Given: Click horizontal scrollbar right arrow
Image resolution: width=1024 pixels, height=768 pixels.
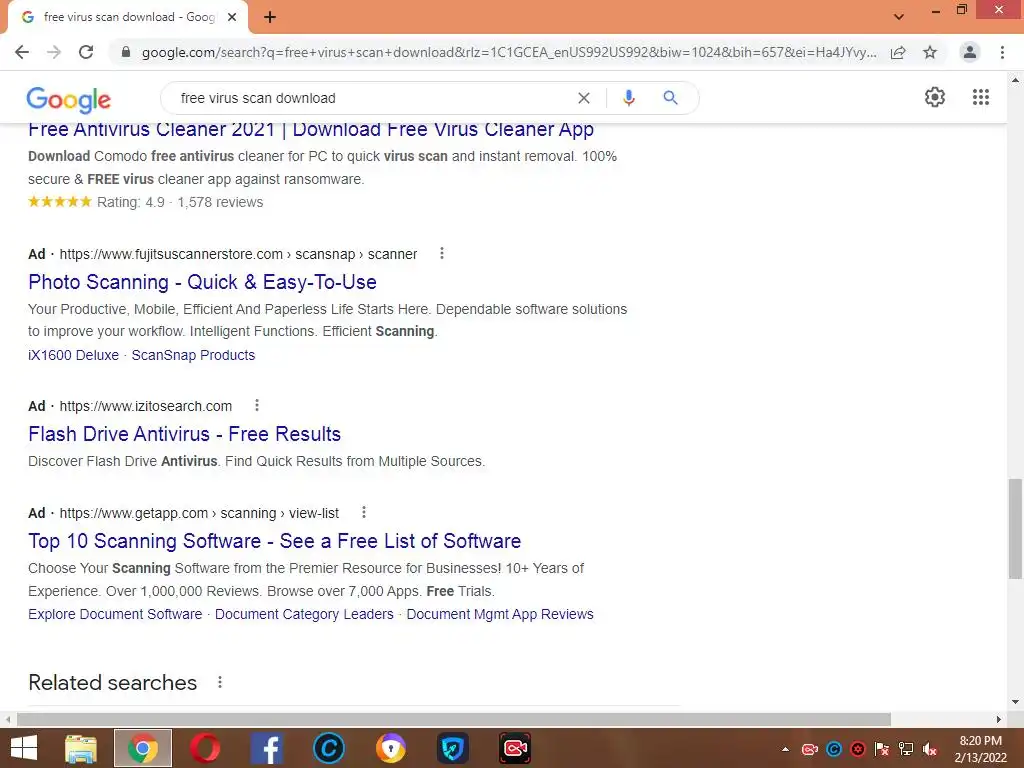Looking at the screenshot, I should 999,720.
